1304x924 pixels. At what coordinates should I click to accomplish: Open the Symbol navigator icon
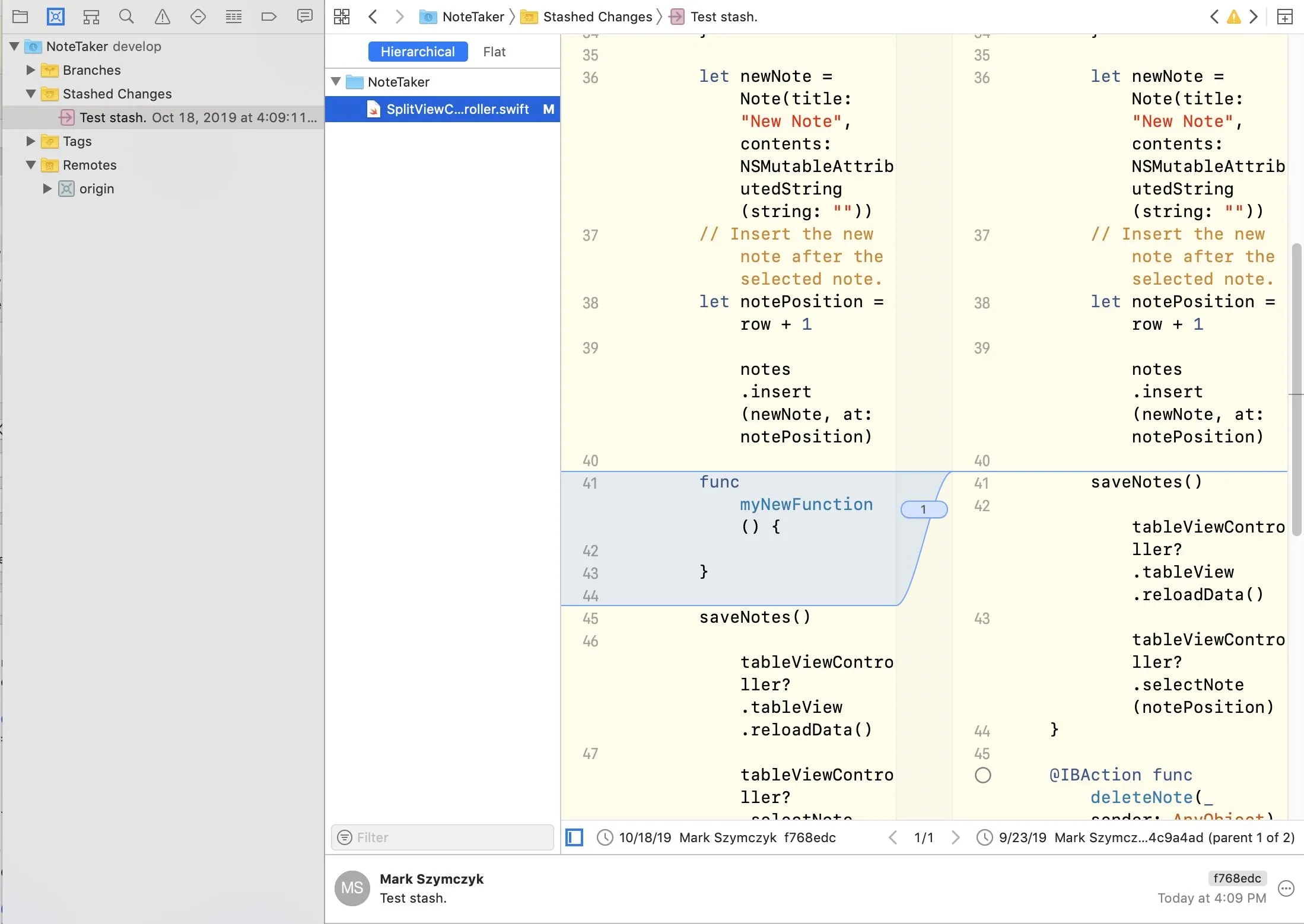[x=91, y=17]
